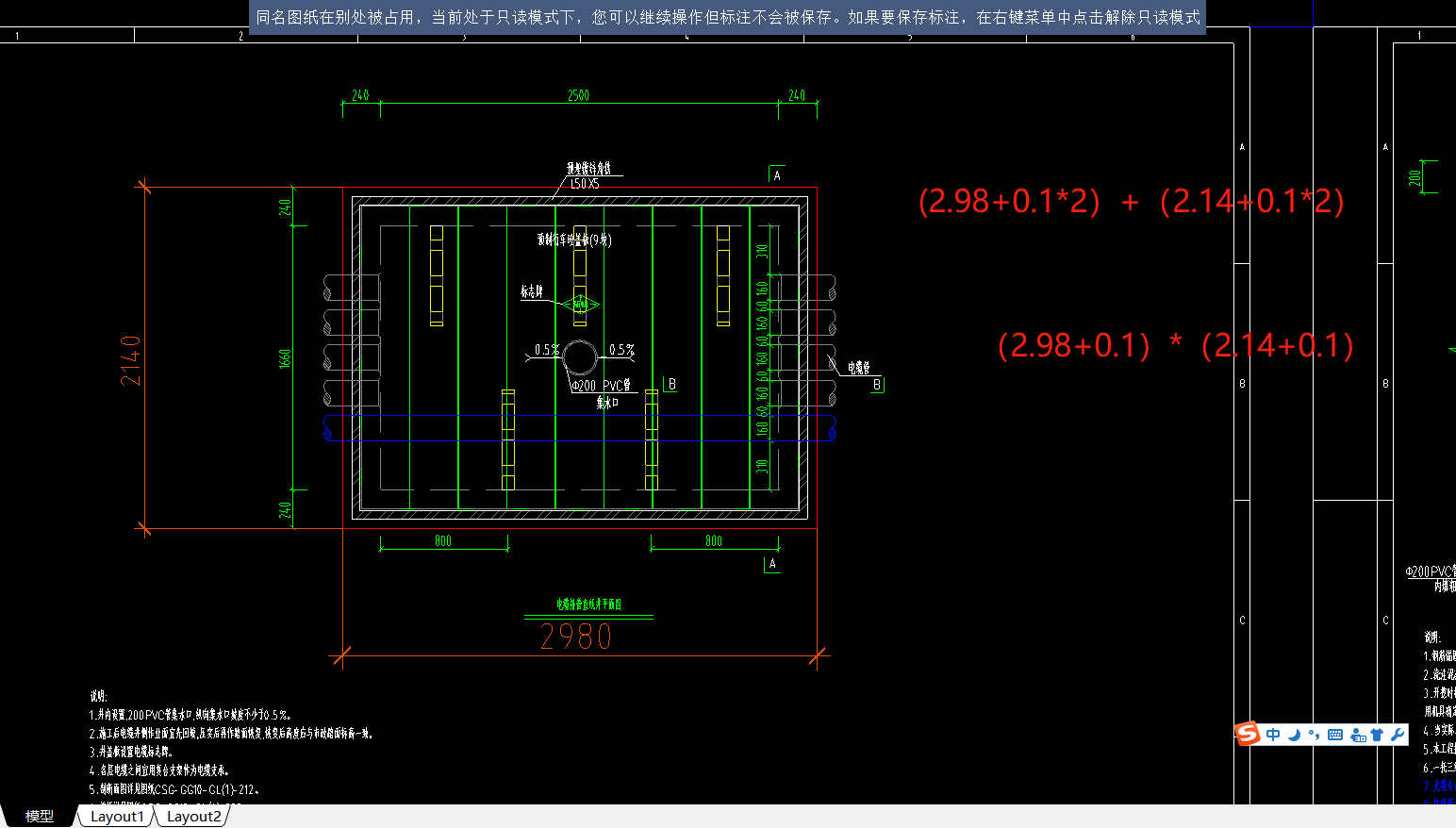Select the 标志牌 label
The width and height of the screenshot is (1456, 828).
(532, 291)
